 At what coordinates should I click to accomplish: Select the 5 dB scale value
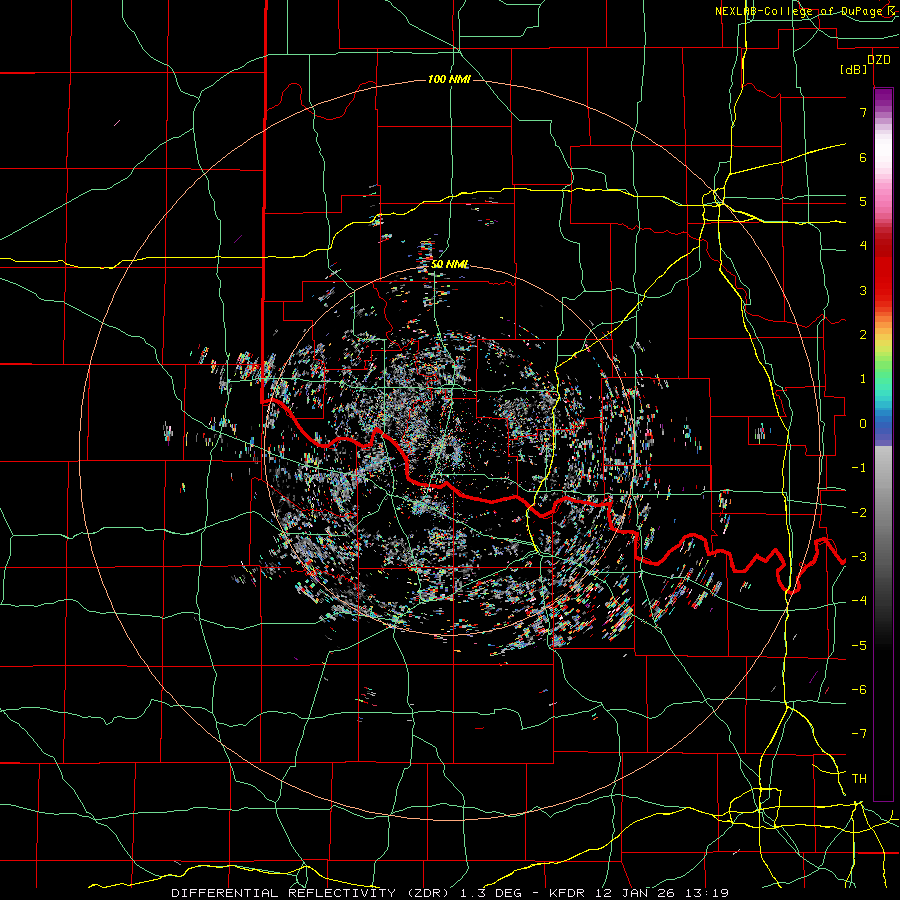(863, 201)
